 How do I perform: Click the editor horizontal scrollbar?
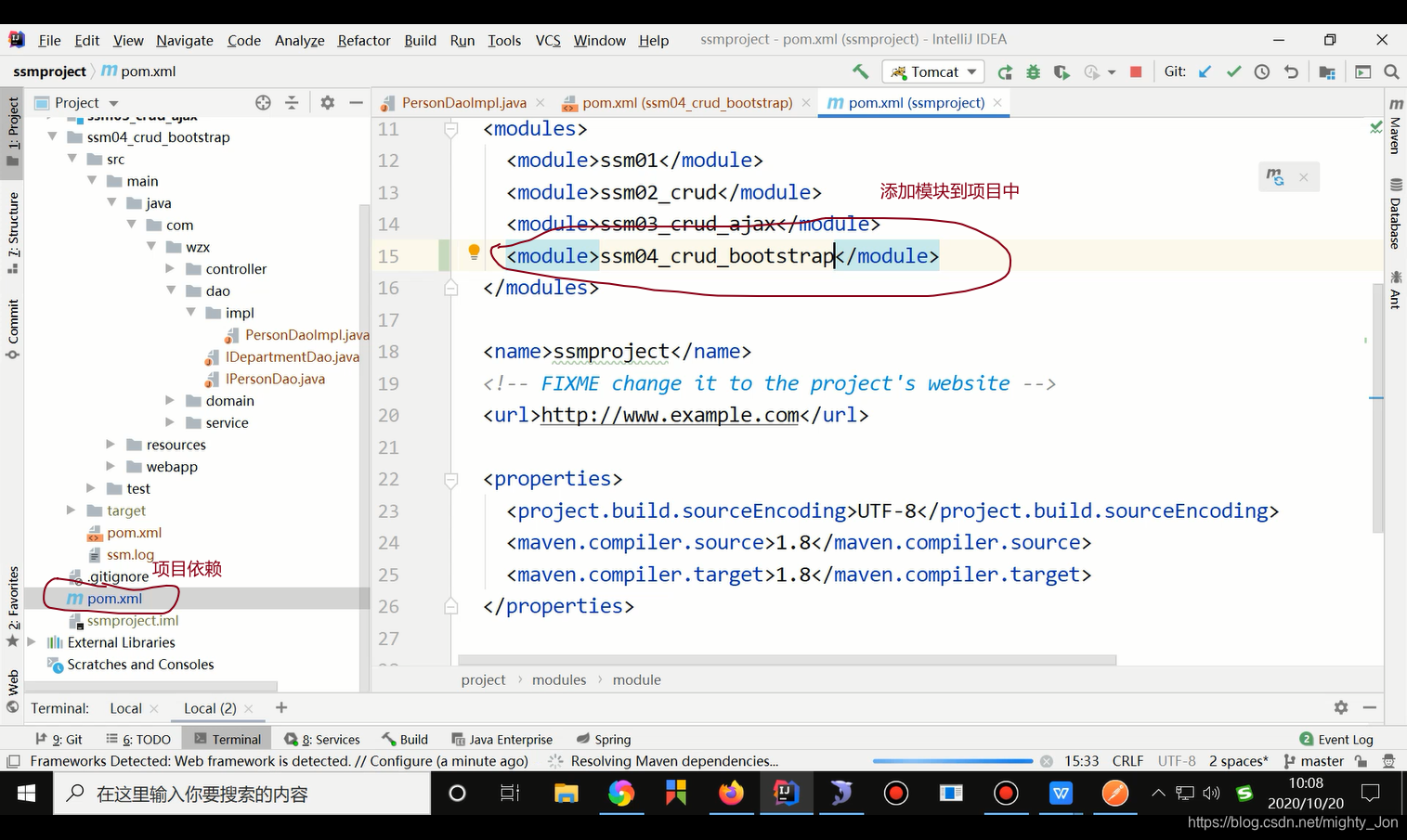click(787, 660)
